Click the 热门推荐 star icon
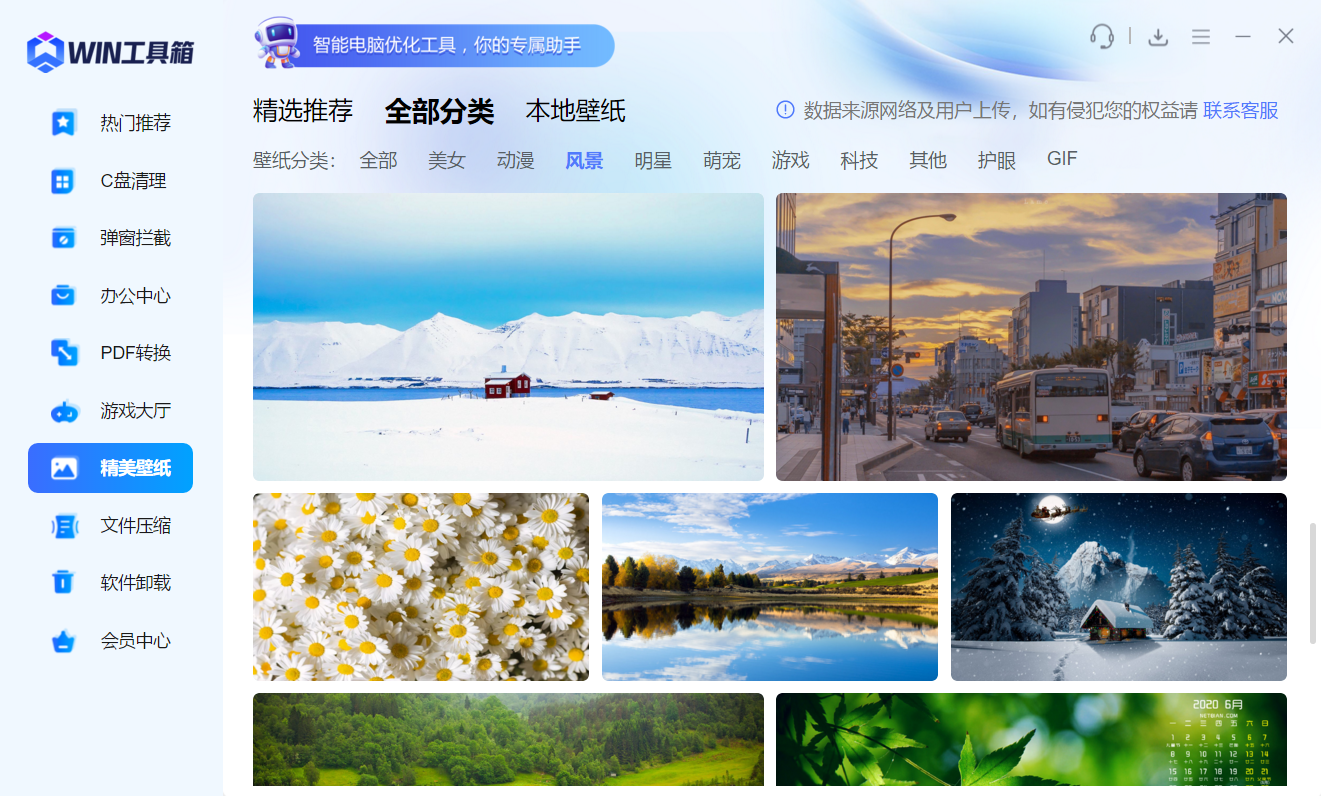 coord(64,123)
